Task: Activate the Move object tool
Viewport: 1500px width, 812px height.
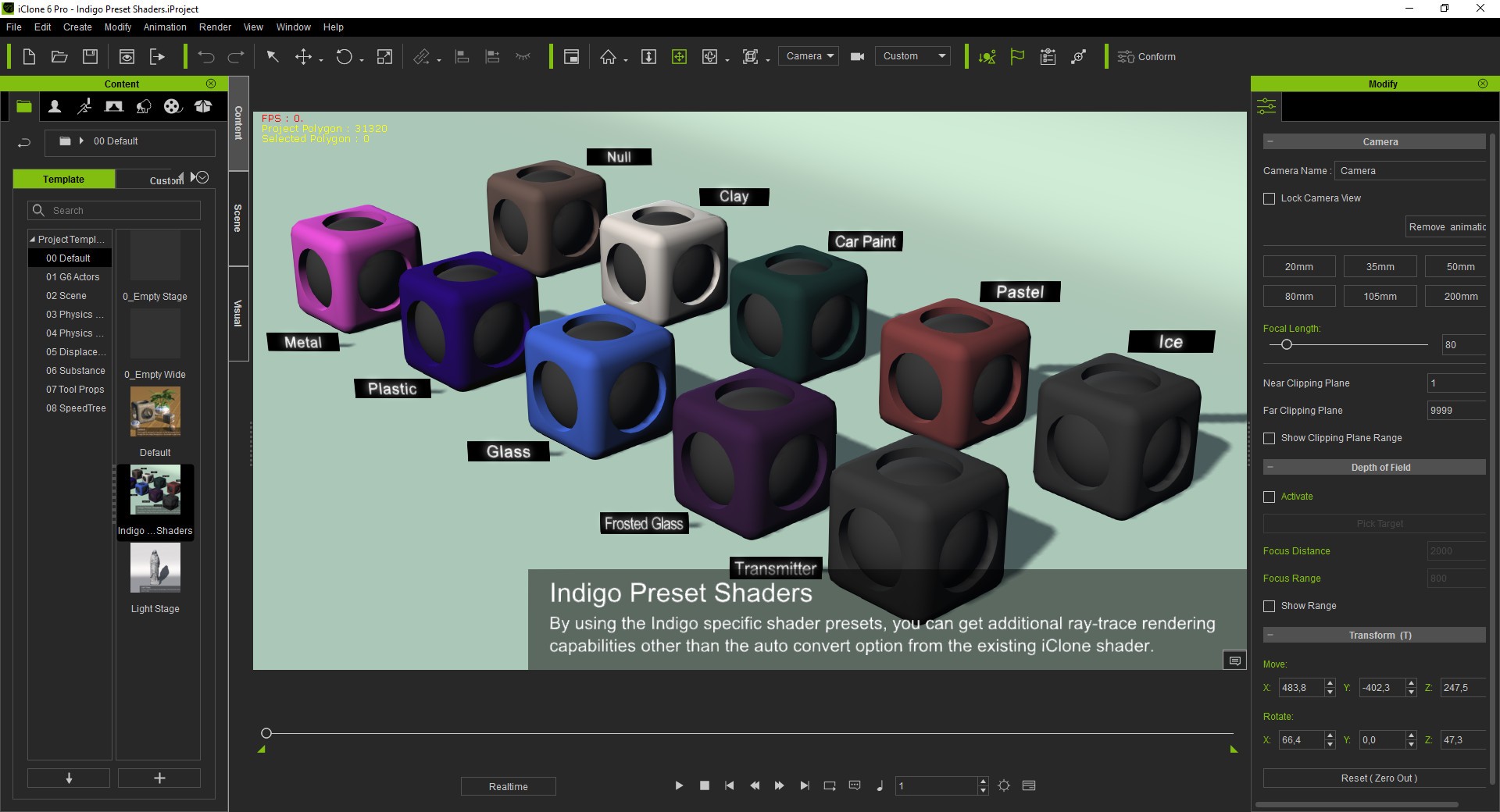Action: [x=303, y=56]
